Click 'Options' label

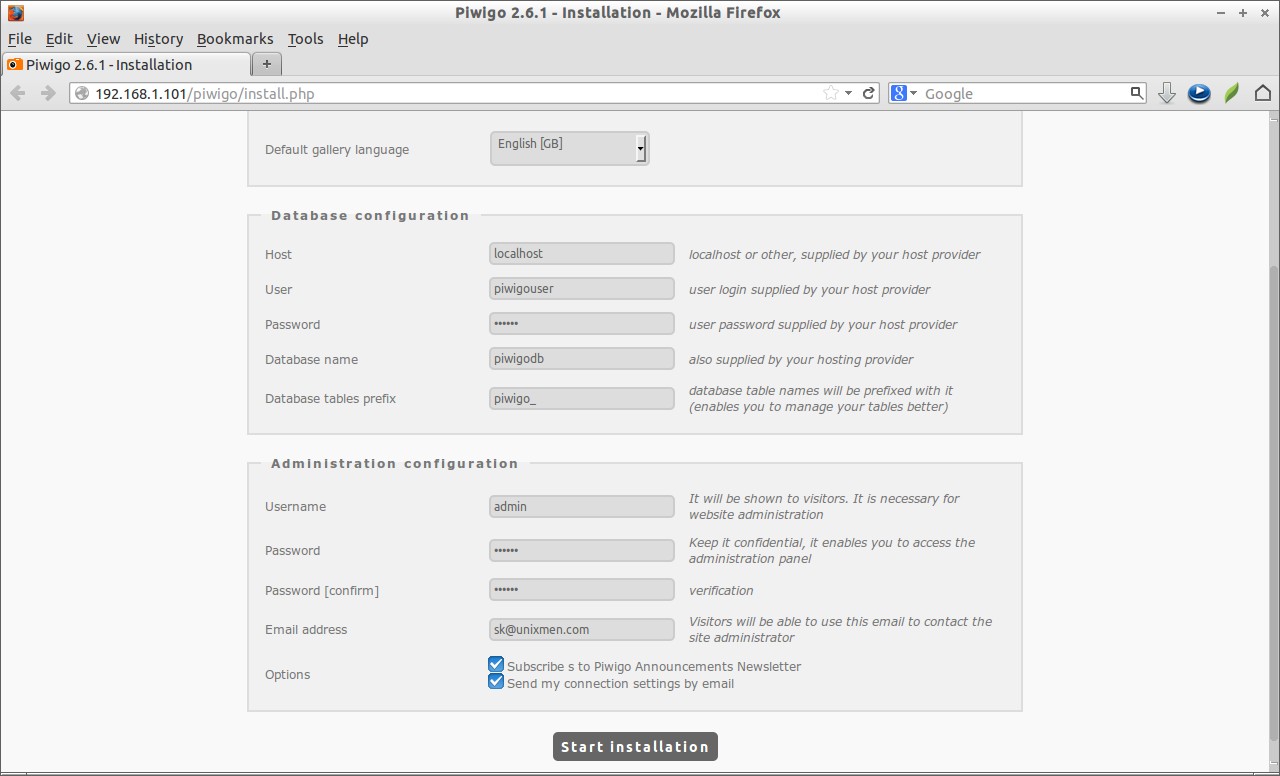tap(288, 674)
